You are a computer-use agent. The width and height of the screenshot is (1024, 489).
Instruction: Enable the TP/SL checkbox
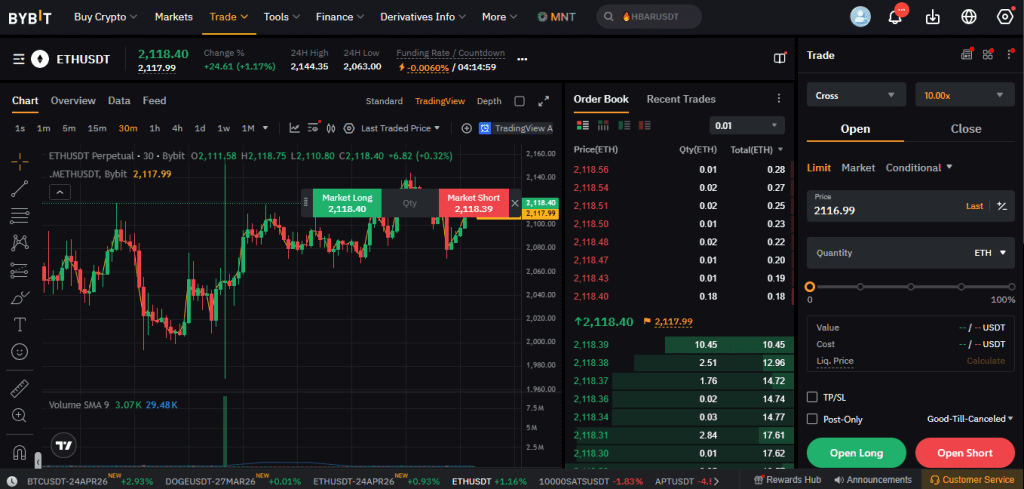812,397
